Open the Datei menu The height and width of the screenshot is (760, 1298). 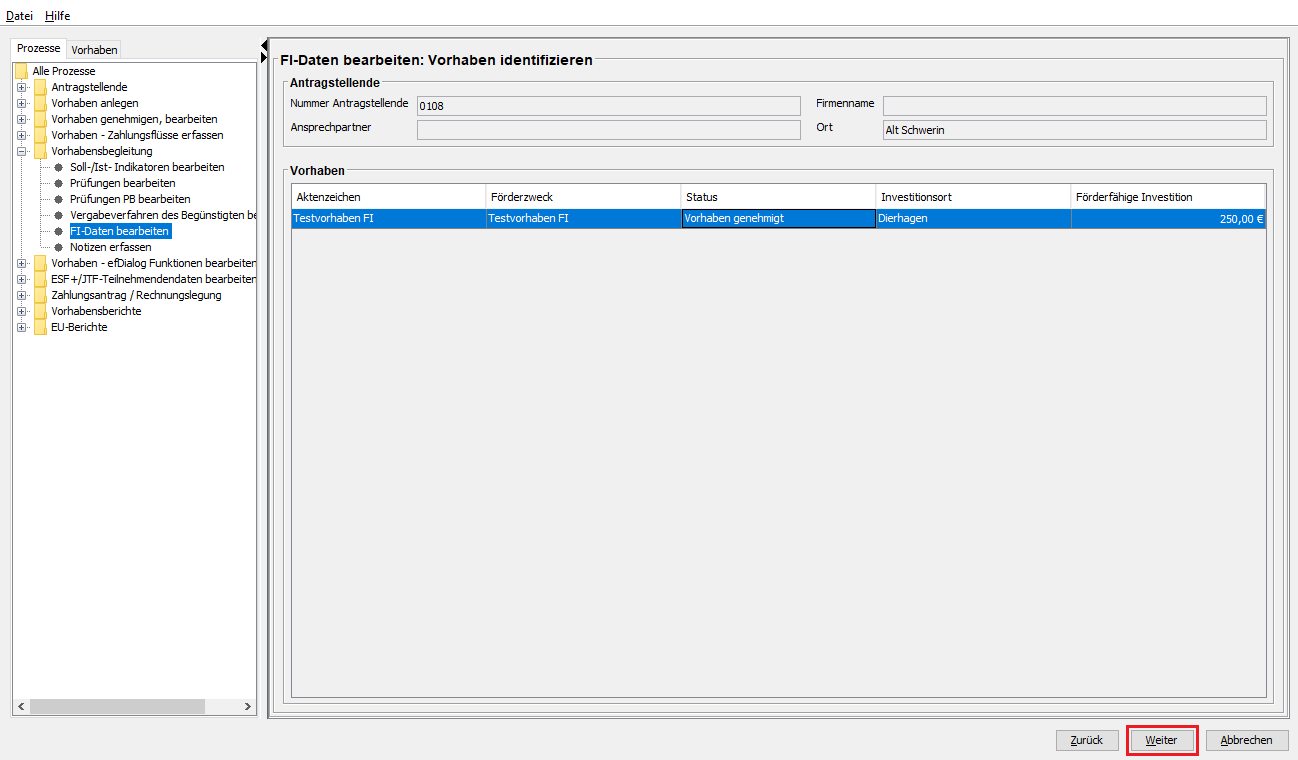(x=19, y=16)
